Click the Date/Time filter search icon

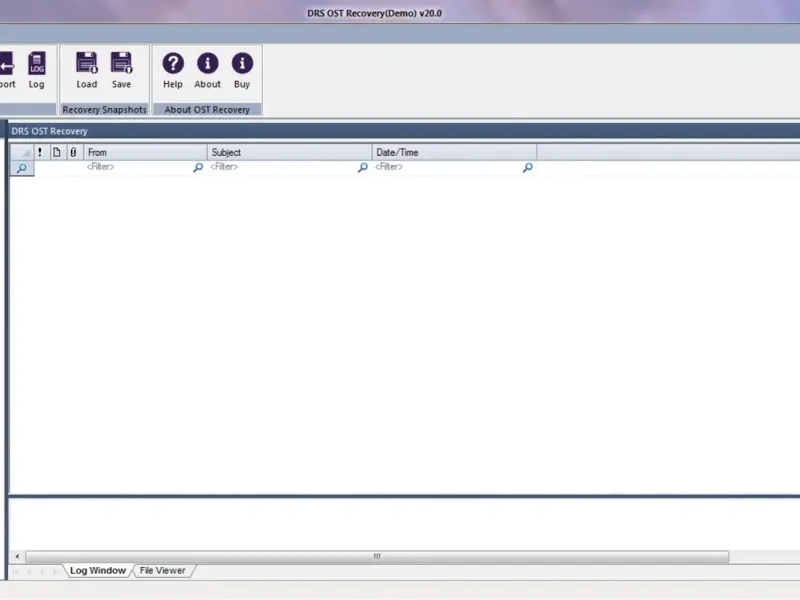click(528, 167)
